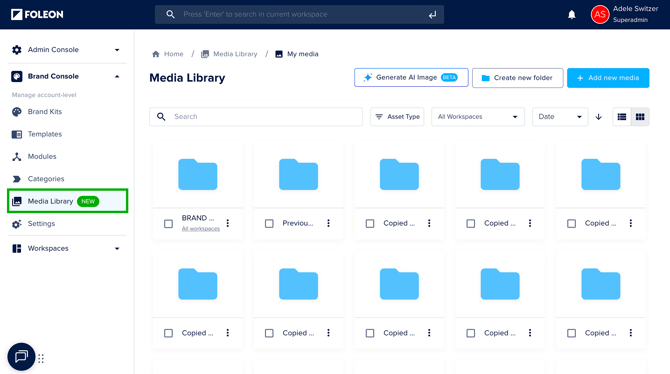Image resolution: width=670 pixels, height=374 pixels.
Task: Open options menu for BRAND folder
Action: click(x=228, y=223)
